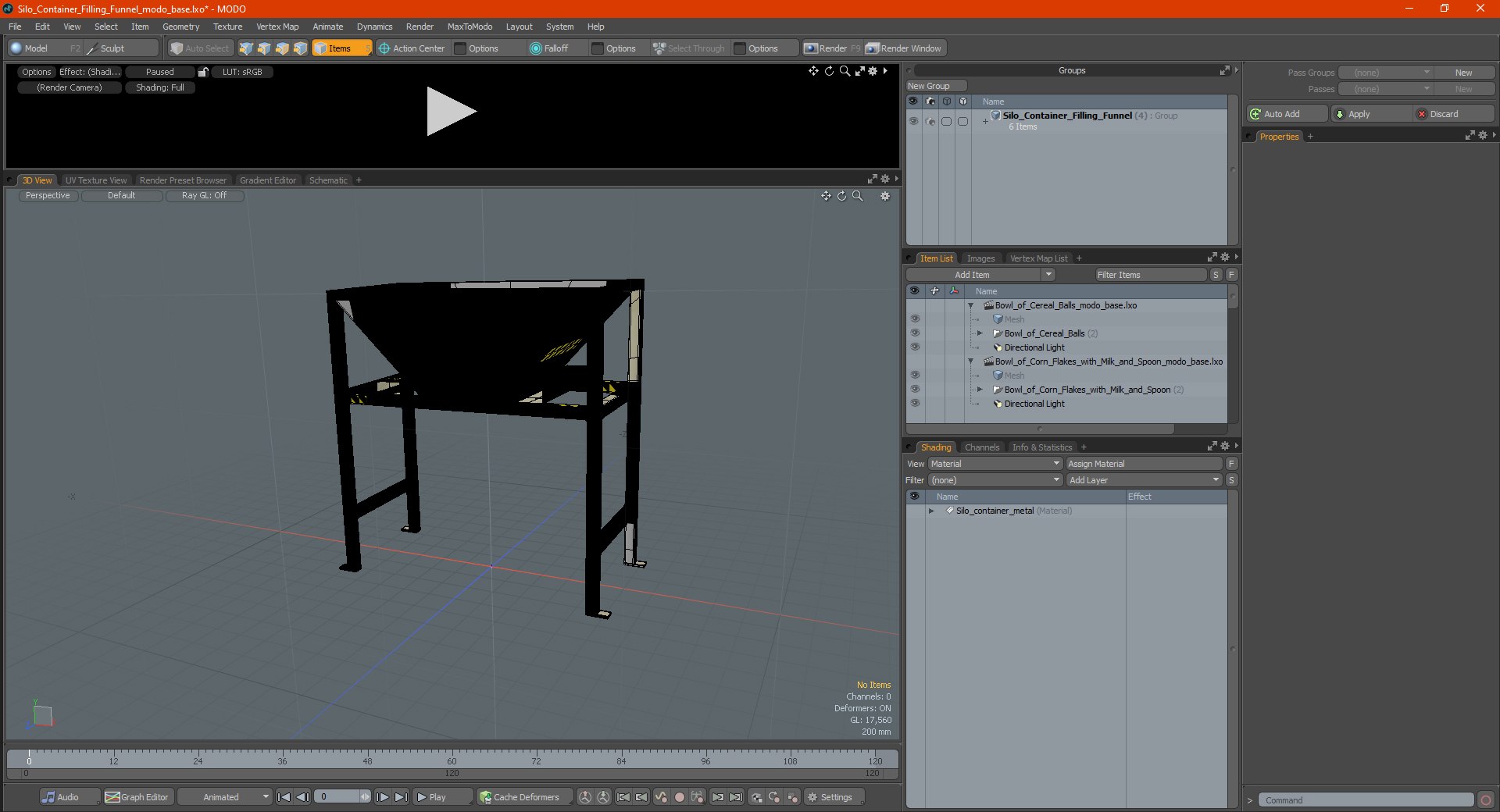Click Assign Material button
This screenshot has height=812, width=1500.
tap(1144, 464)
